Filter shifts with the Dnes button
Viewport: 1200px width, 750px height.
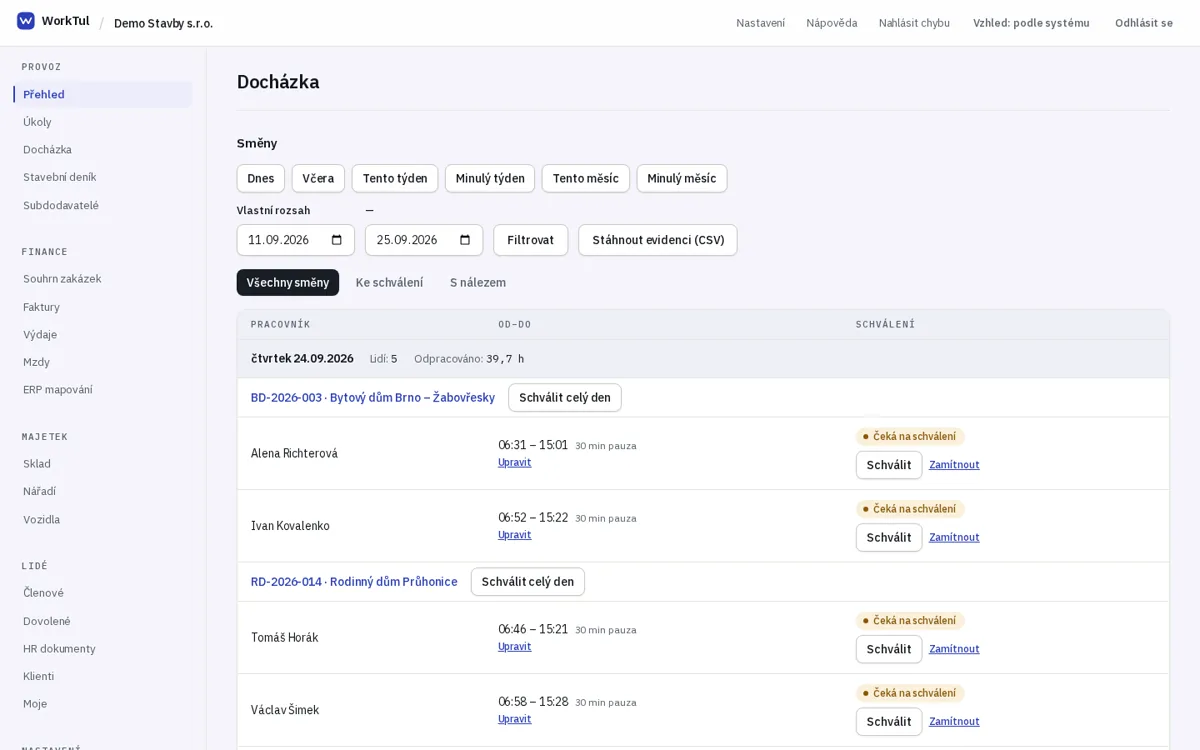(x=261, y=178)
